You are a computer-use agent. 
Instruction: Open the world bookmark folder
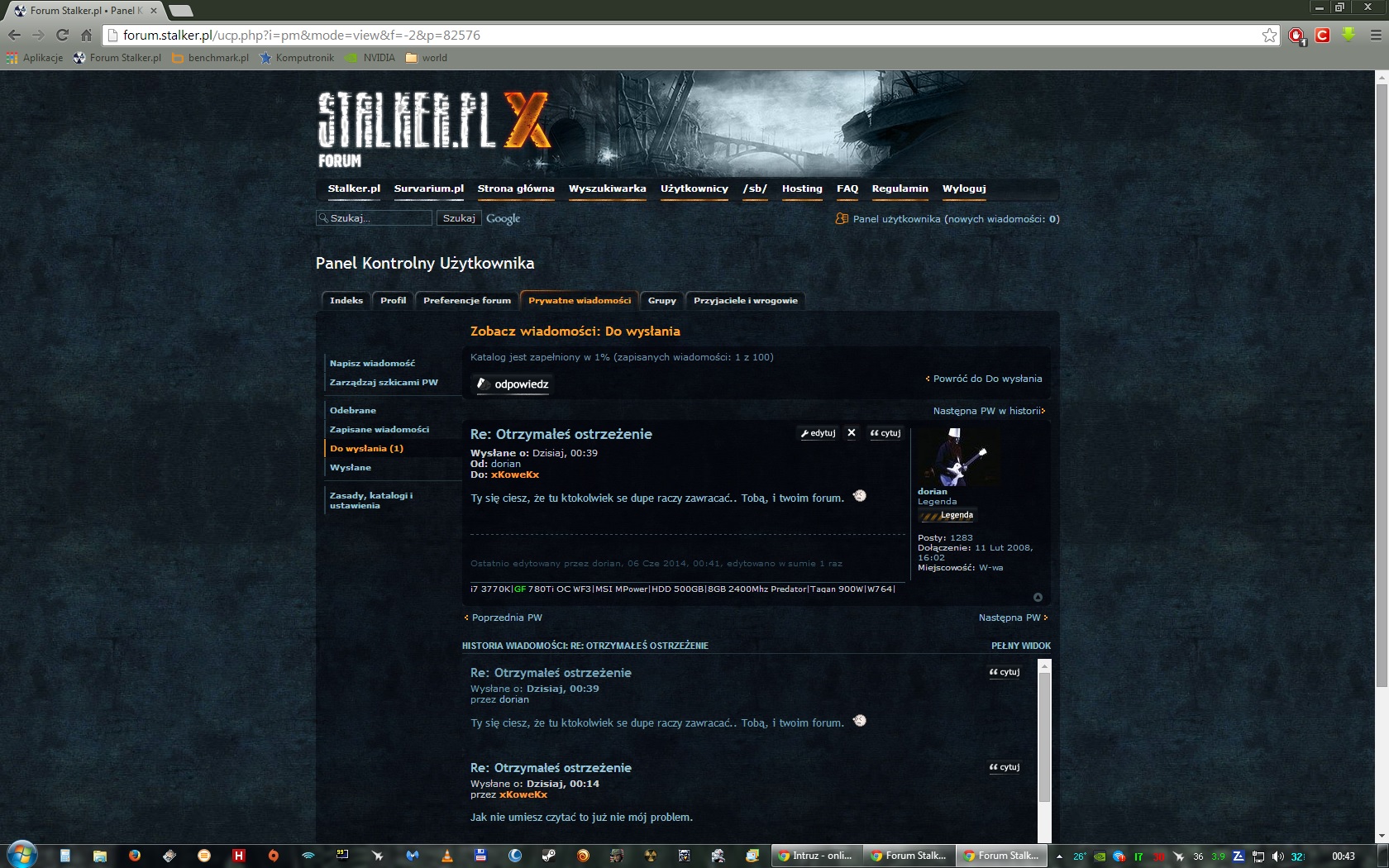coord(426,58)
